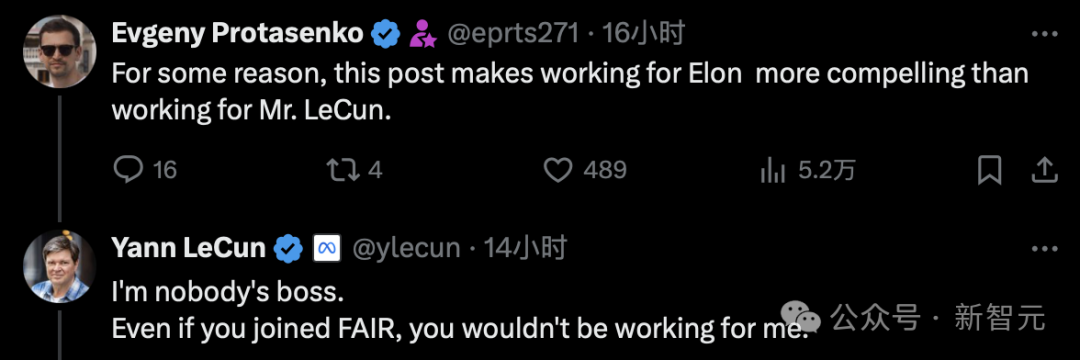Open the Meta affiliation badge beside Yann LeCun
Screen dimensions: 1080x360
(x=326, y=248)
